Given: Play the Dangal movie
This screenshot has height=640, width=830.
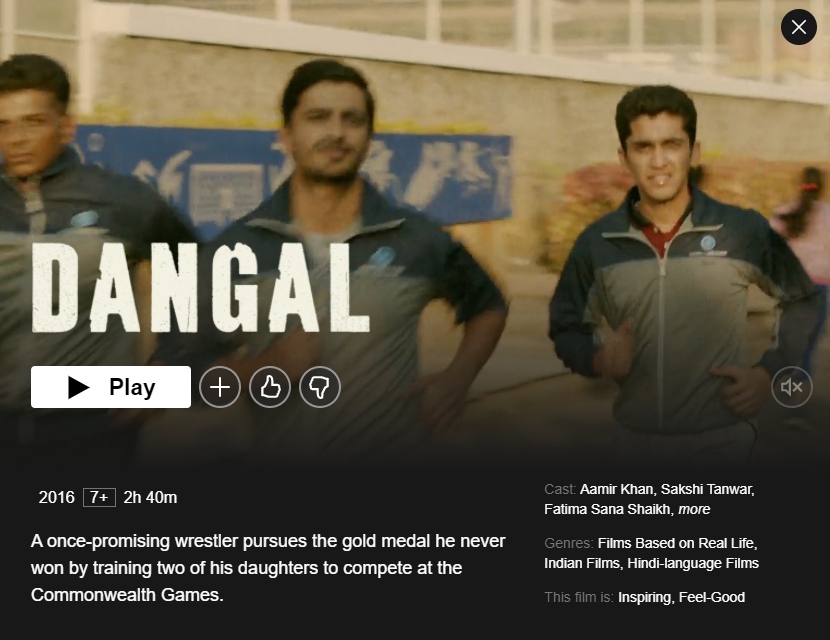Looking at the screenshot, I should (x=111, y=387).
